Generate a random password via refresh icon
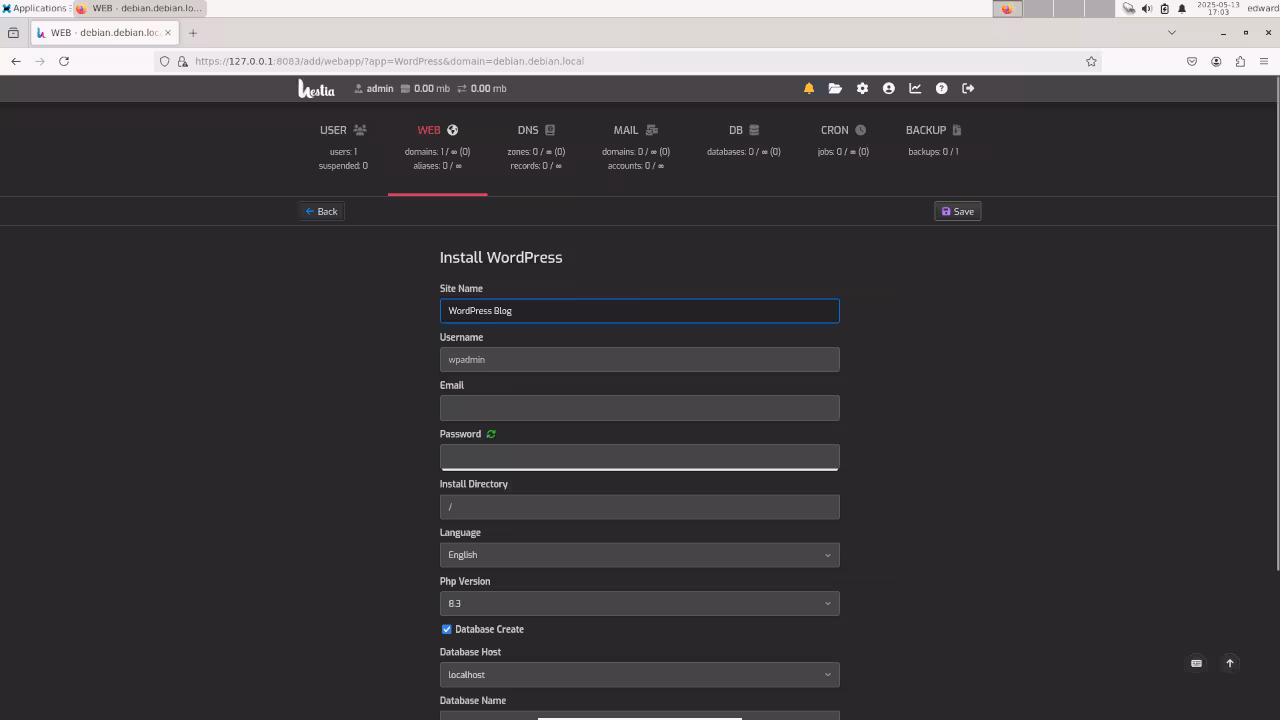Viewport: 1280px width, 720px height. pyautogui.click(x=491, y=434)
